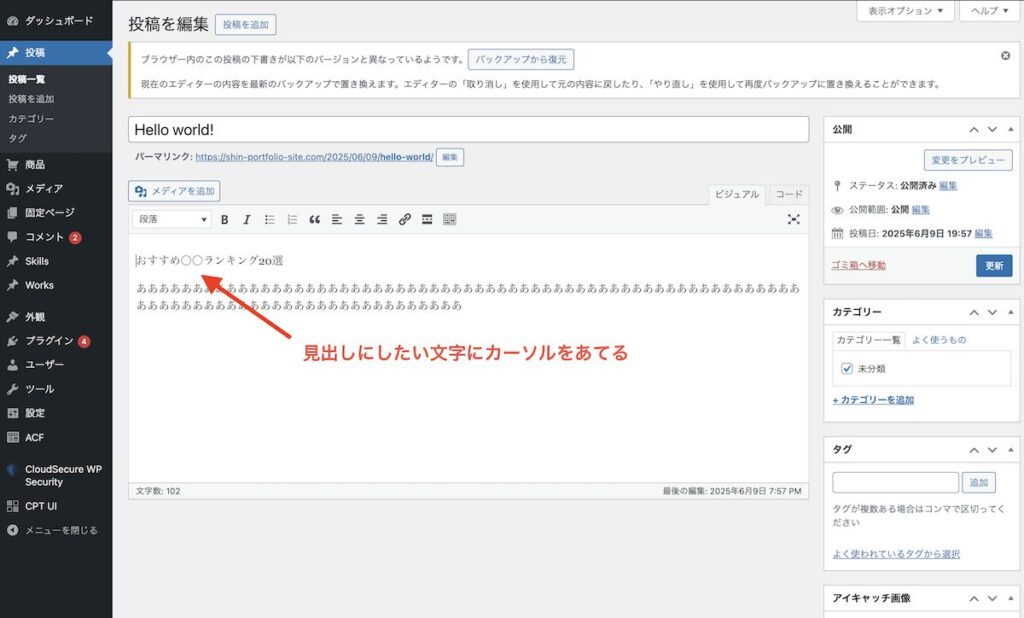The image size is (1024, 618).
Task: Insert a More tag with the toolbar icon
Action: point(427,219)
